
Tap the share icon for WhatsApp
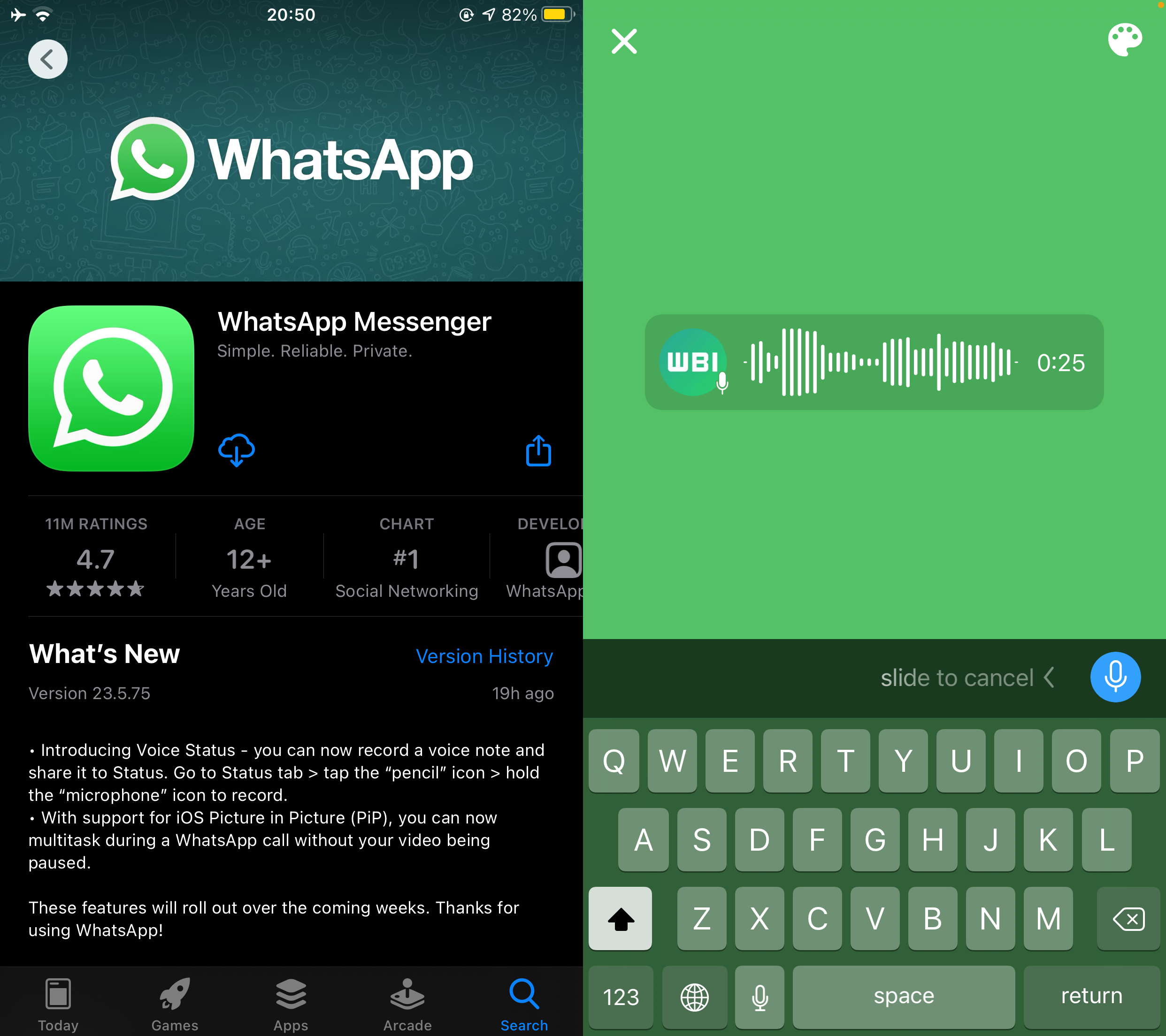537,450
